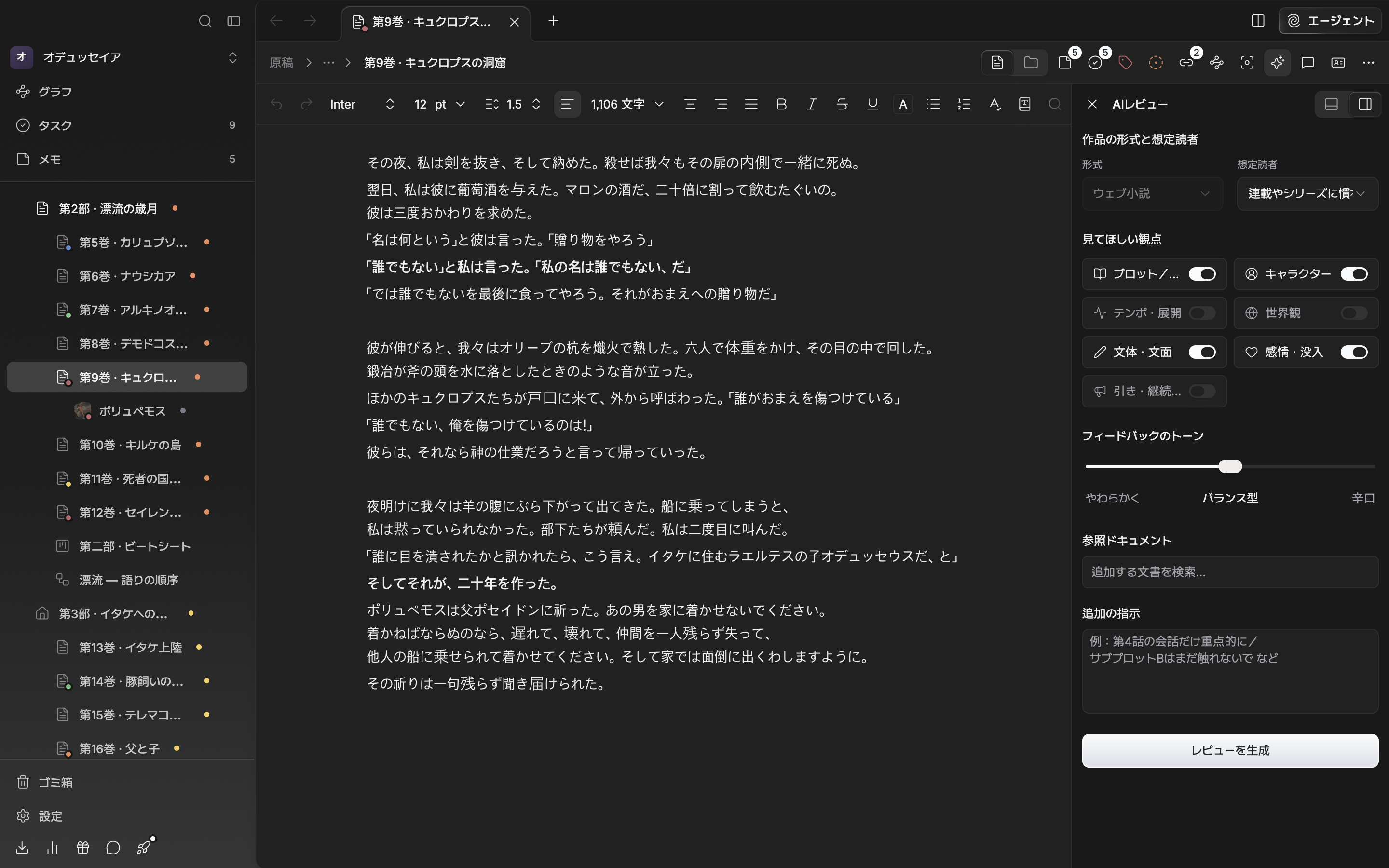This screenshot has height=868, width=1389.
Task: Open a new tab with plus icon
Action: coord(553,21)
